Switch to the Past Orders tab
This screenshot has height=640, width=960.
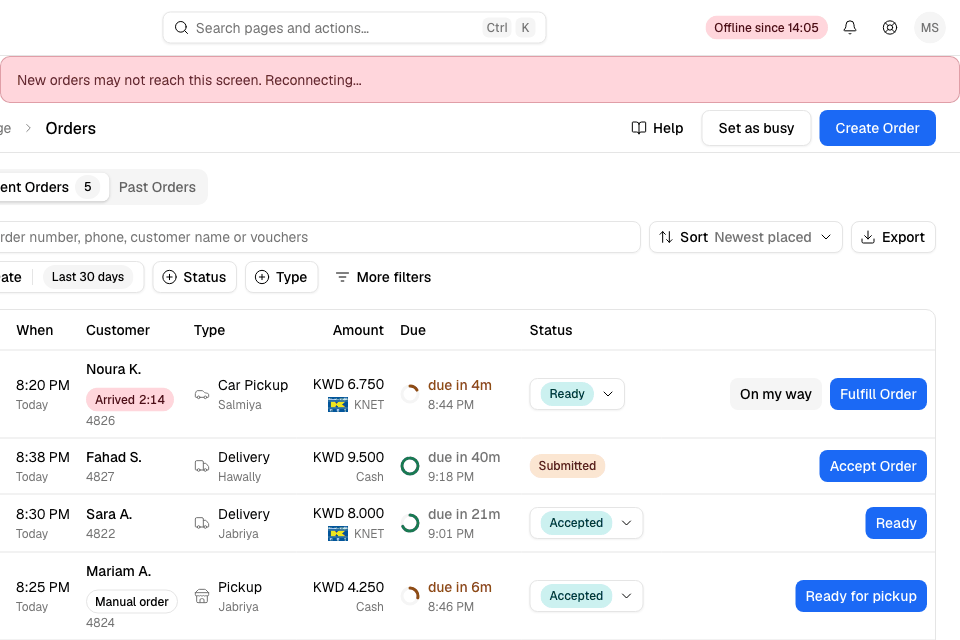tap(157, 187)
